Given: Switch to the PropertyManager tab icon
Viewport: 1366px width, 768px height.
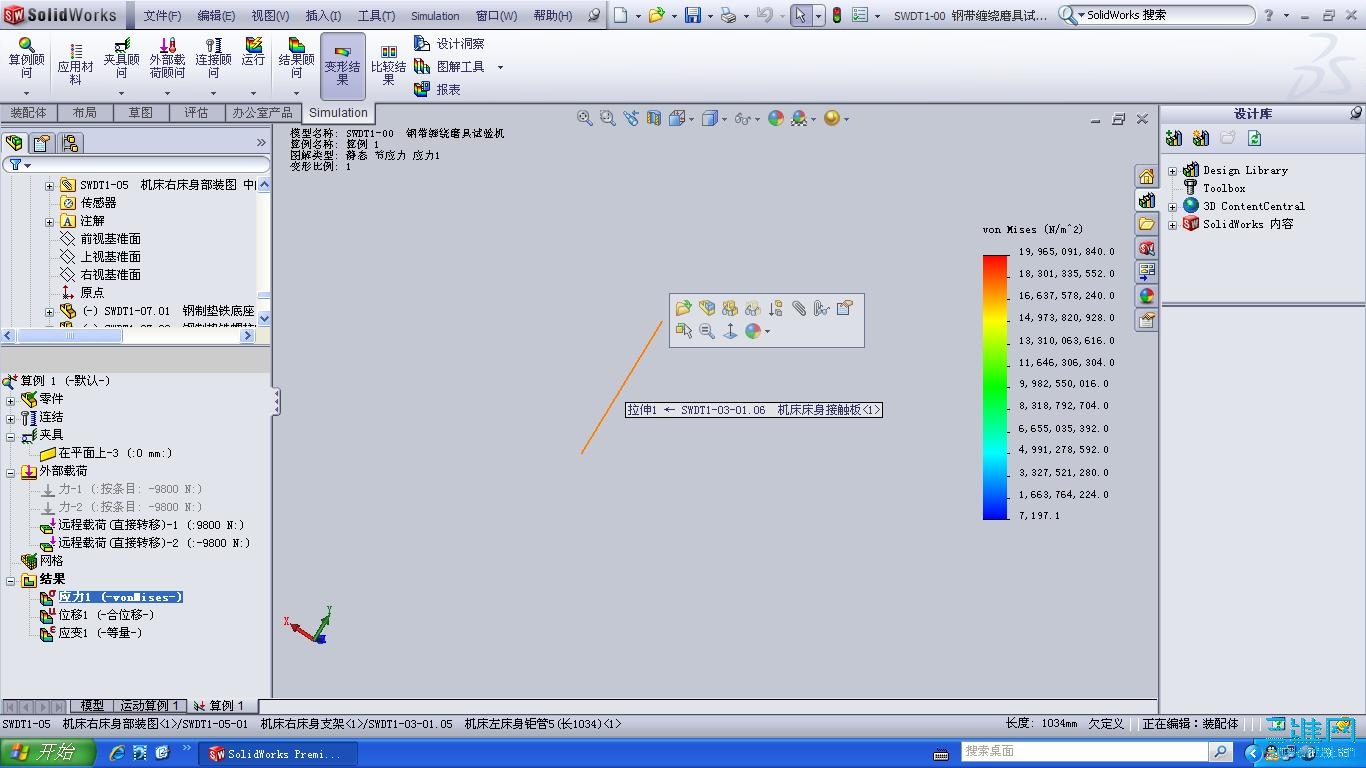Looking at the screenshot, I should 42,143.
